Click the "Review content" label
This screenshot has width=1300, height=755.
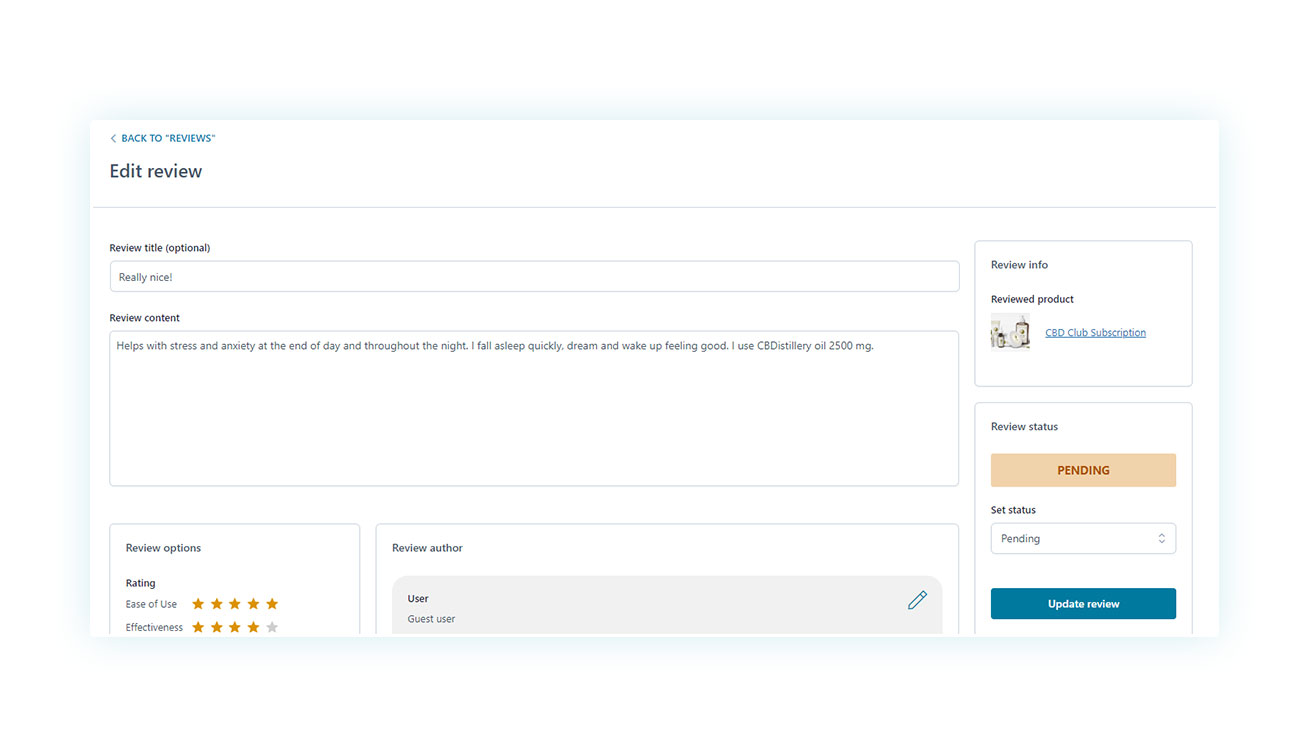145,318
